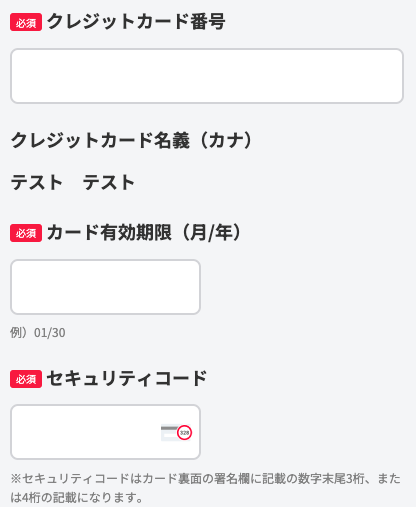Click the security code input field
The width and height of the screenshot is (417, 507).
coord(105,432)
